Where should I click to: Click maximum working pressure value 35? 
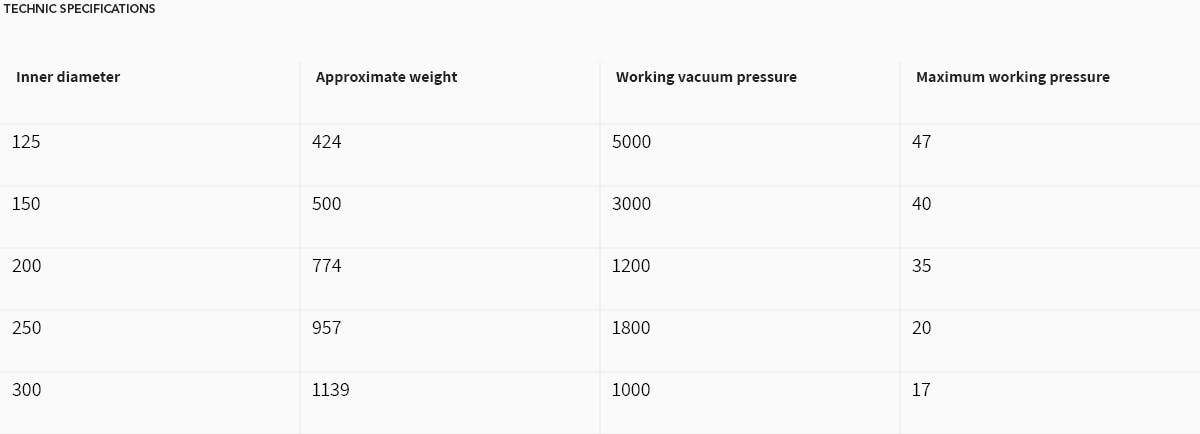[x=921, y=266]
